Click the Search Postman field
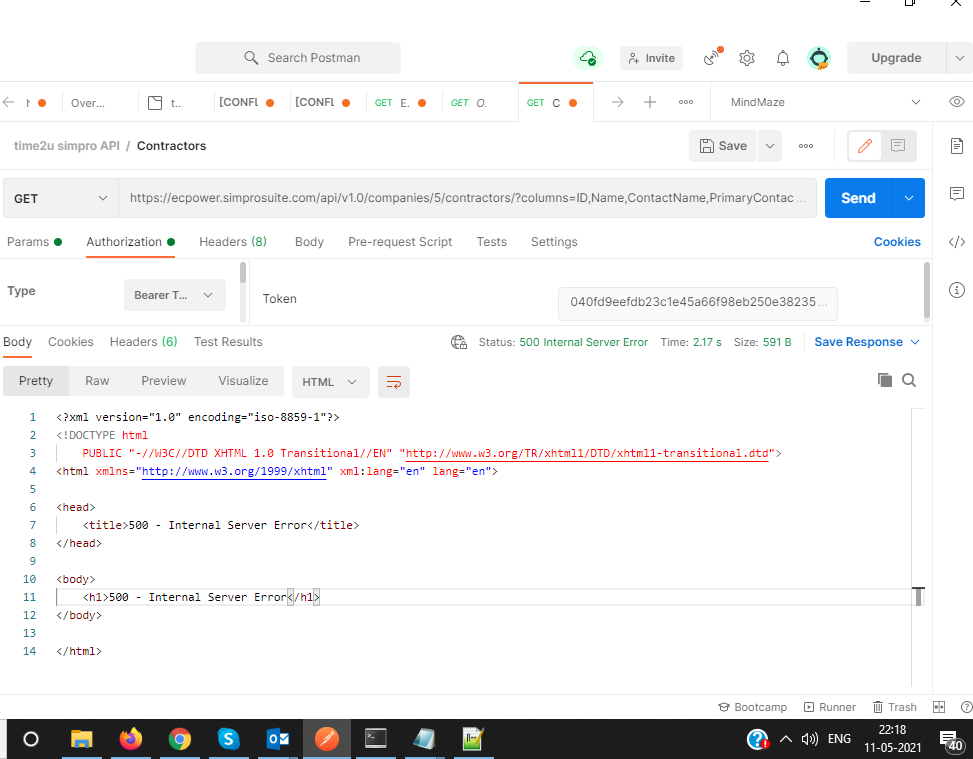This screenshot has width=973, height=759. pos(298,58)
